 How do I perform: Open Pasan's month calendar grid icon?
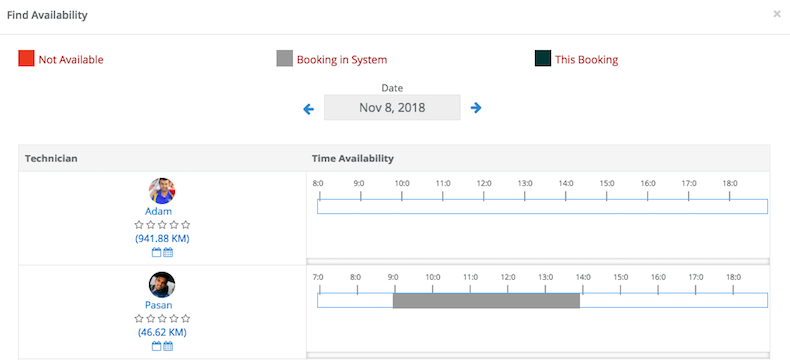click(x=168, y=346)
